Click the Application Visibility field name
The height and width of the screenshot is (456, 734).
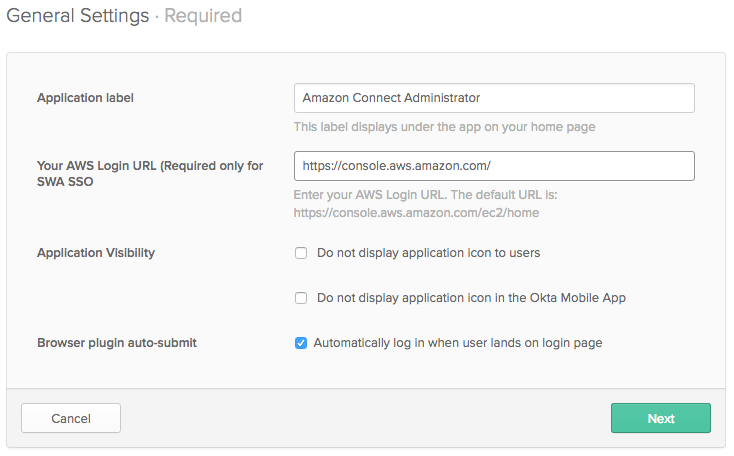click(x=96, y=253)
